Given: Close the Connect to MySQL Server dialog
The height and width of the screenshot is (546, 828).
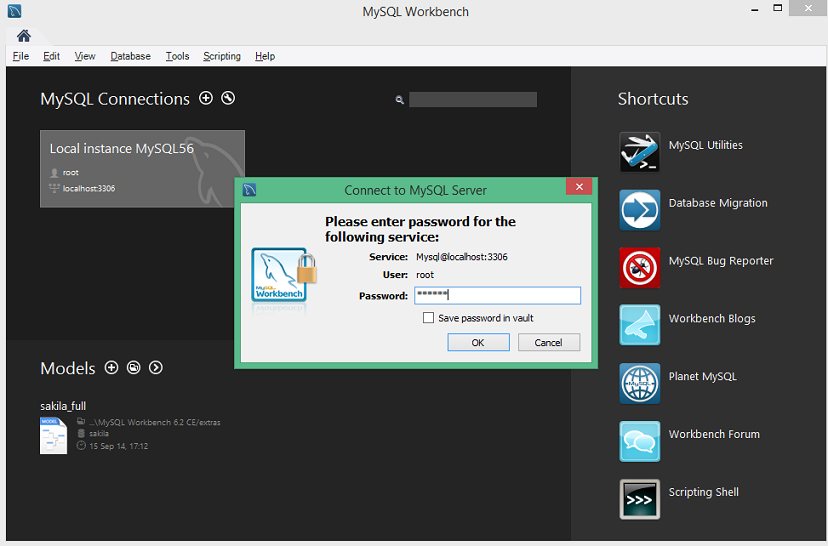Looking at the screenshot, I should click(579, 186).
